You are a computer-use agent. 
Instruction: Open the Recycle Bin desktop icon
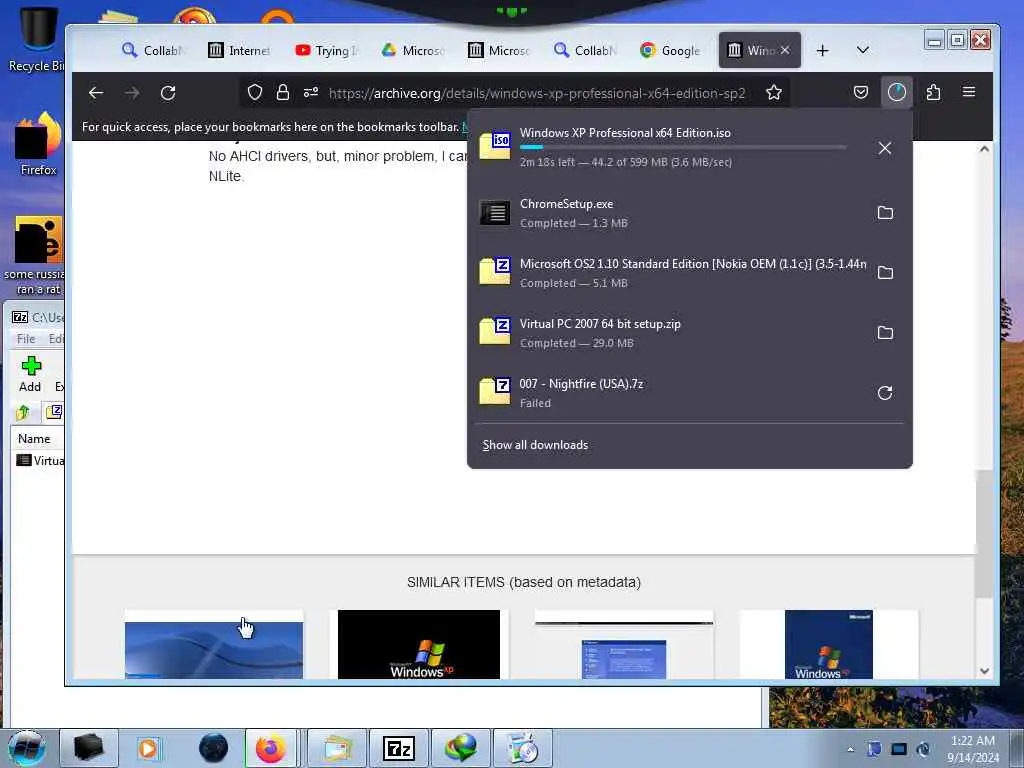click(37, 39)
